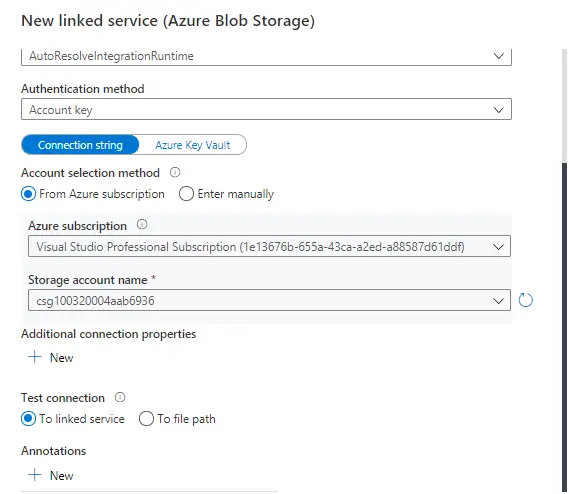
Task: Select Enter manually radio option
Action: click(x=186, y=194)
